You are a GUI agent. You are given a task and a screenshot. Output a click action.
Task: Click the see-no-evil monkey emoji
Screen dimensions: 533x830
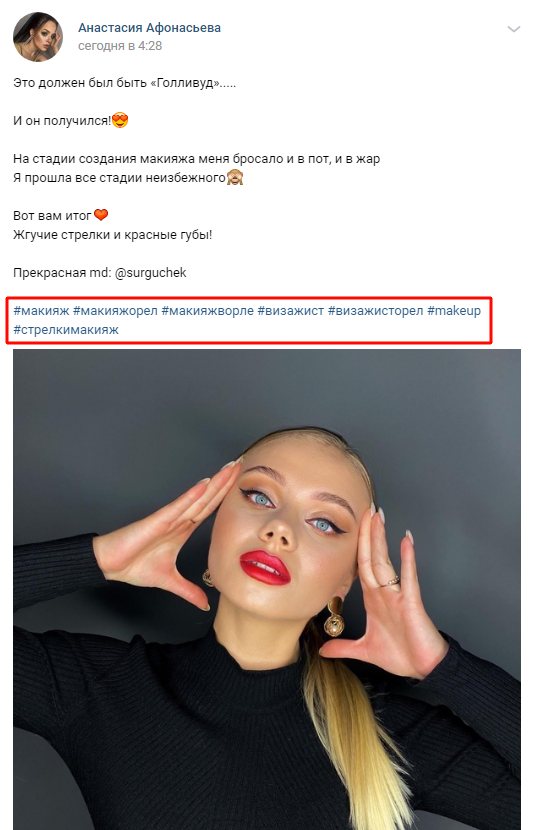(234, 177)
